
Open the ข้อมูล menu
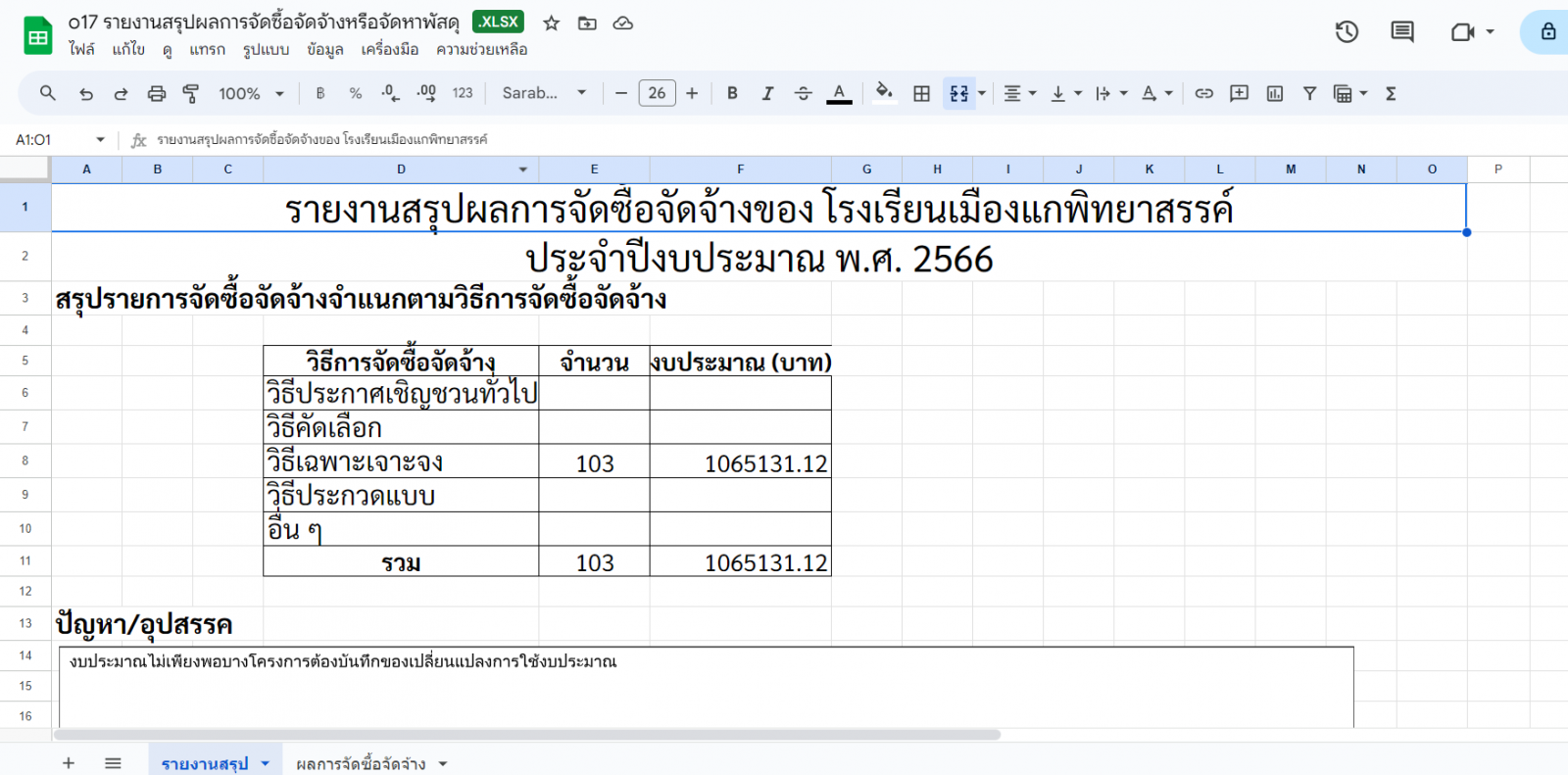[x=324, y=49]
